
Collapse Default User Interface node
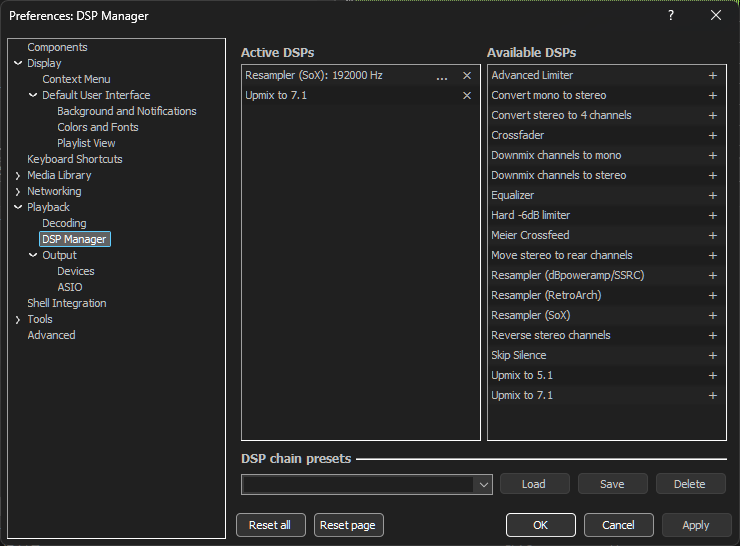pos(33,95)
